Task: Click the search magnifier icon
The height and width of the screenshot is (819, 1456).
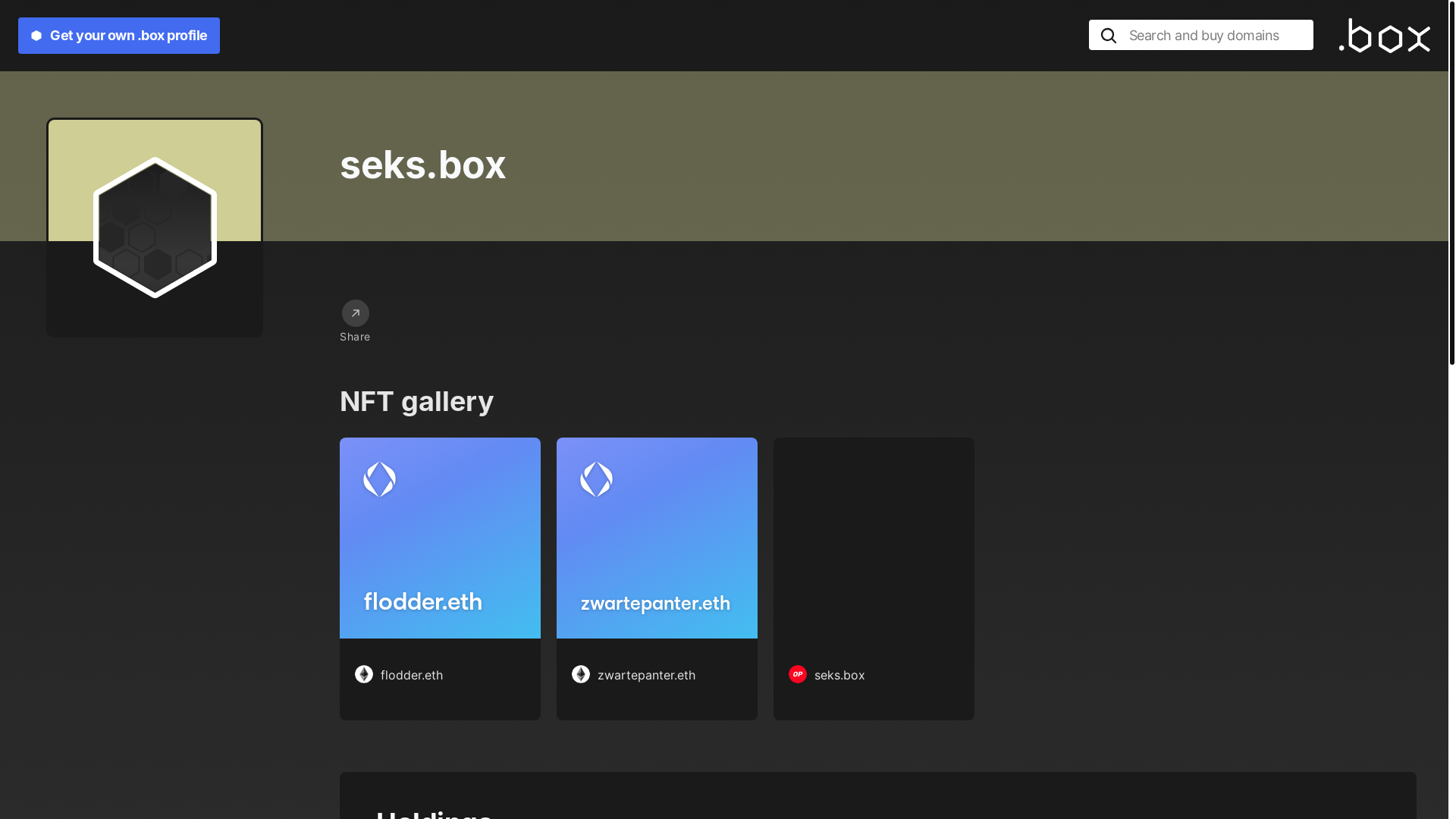Action: tap(1109, 36)
